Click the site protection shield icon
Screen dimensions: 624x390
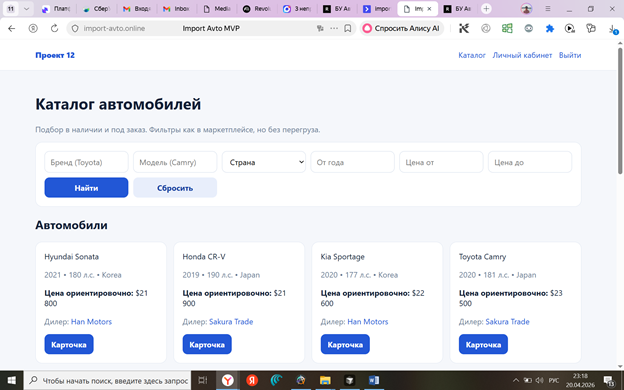75,28
